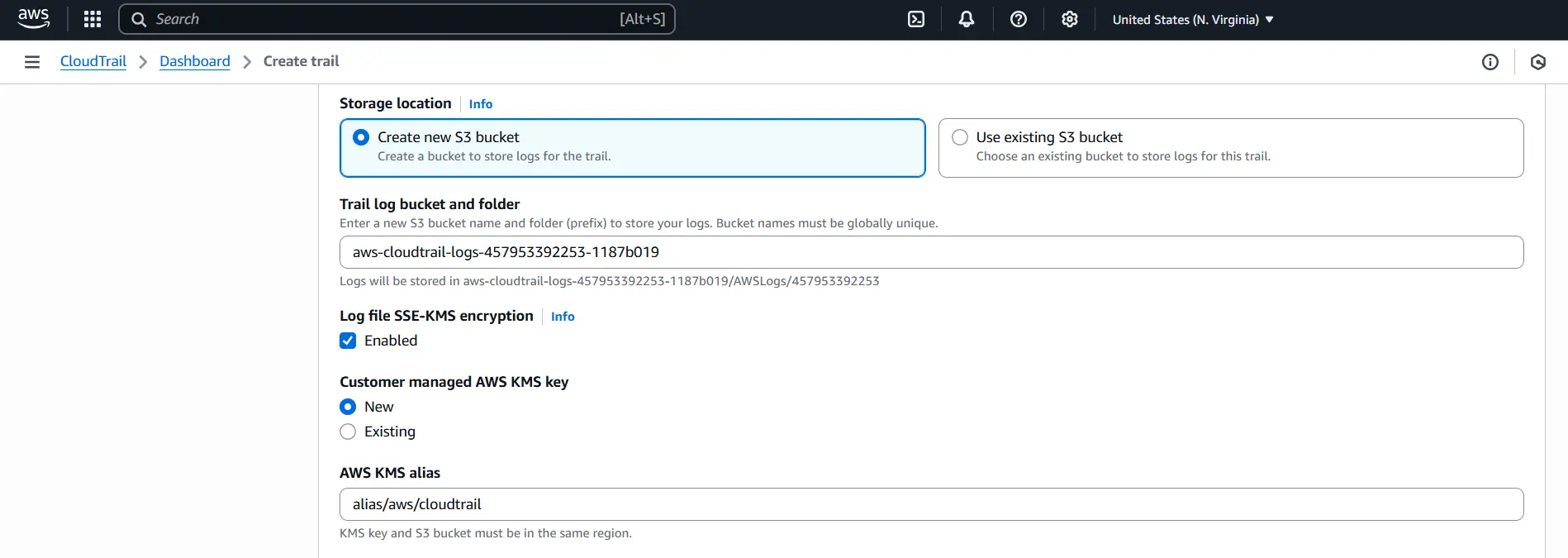The width and height of the screenshot is (1568, 558).
Task: Click the AWS KMS alias input field
Action: click(931, 504)
